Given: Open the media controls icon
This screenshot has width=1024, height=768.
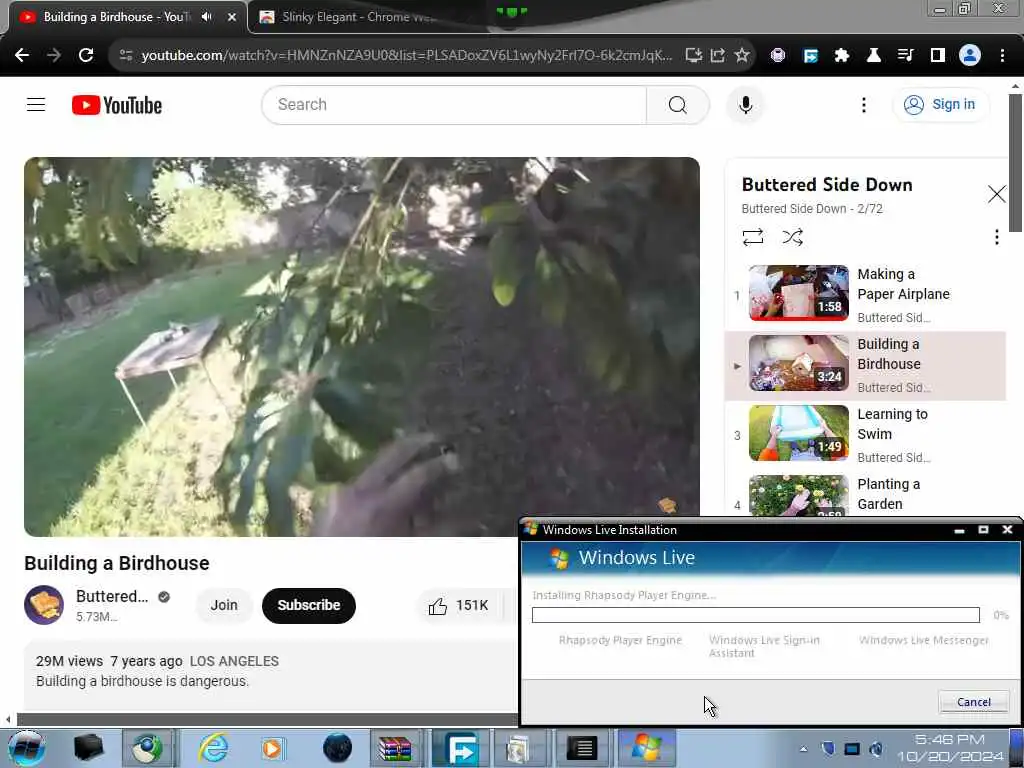Looking at the screenshot, I should (x=905, y=56).
